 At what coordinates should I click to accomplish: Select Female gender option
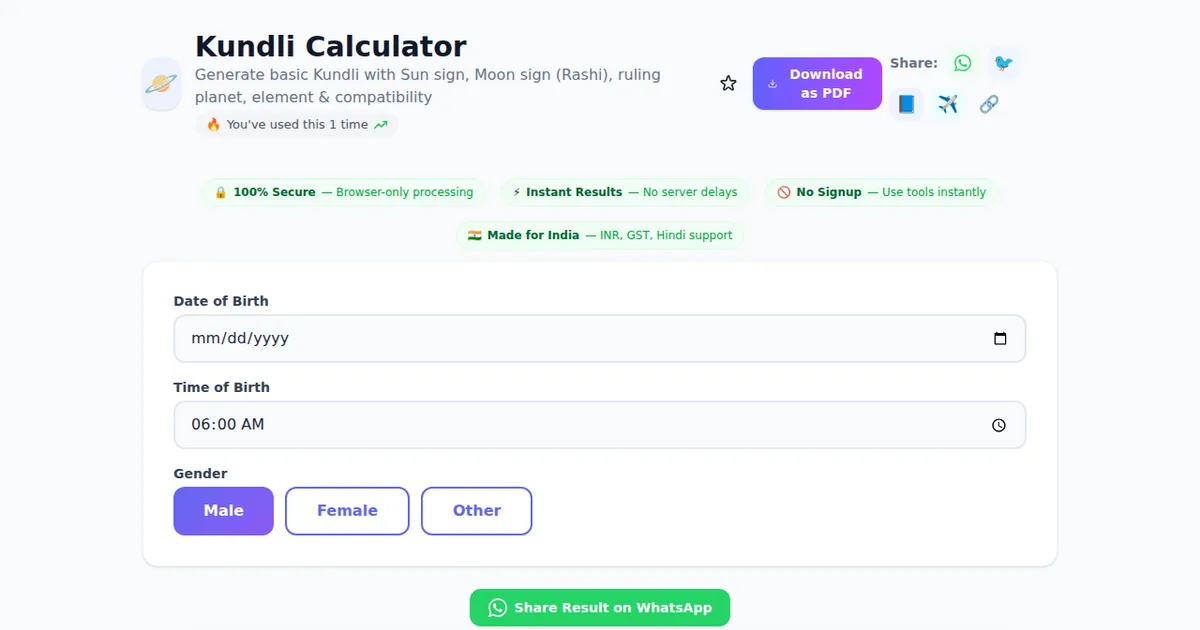click(x=347, y=511)
